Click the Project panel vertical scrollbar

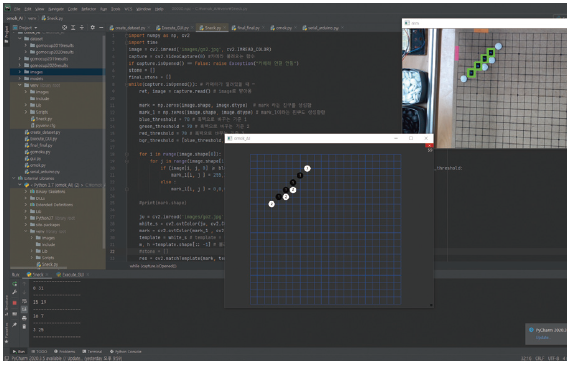[104, 142]
